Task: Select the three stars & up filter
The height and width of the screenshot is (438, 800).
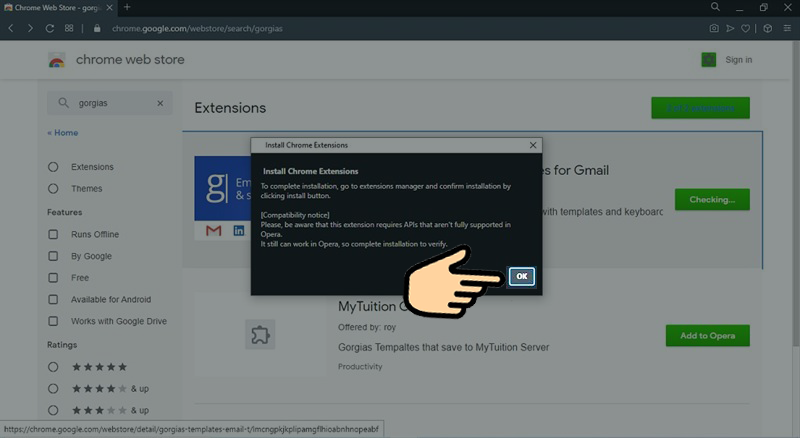Action: pos(53,410)
